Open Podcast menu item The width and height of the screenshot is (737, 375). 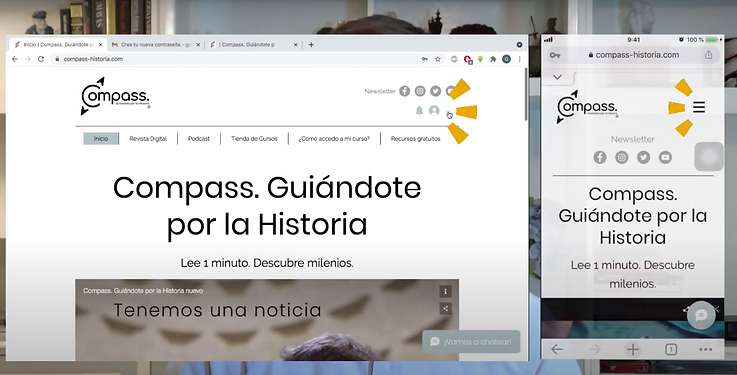(199, 139)
